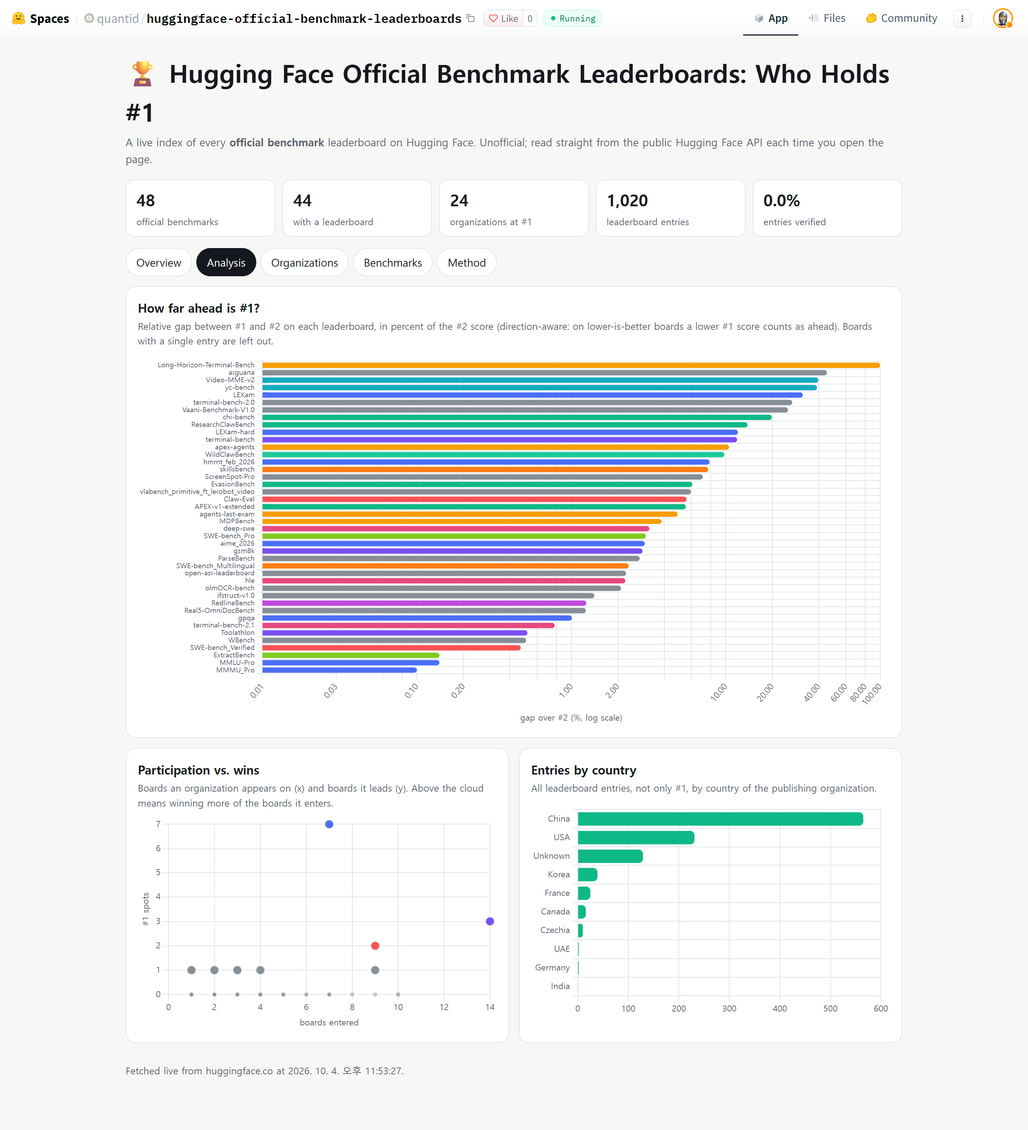Switch to the Overview tab
This screenshot has height=1130, width=1028.
pyautogui.click(x=159, y=262)
